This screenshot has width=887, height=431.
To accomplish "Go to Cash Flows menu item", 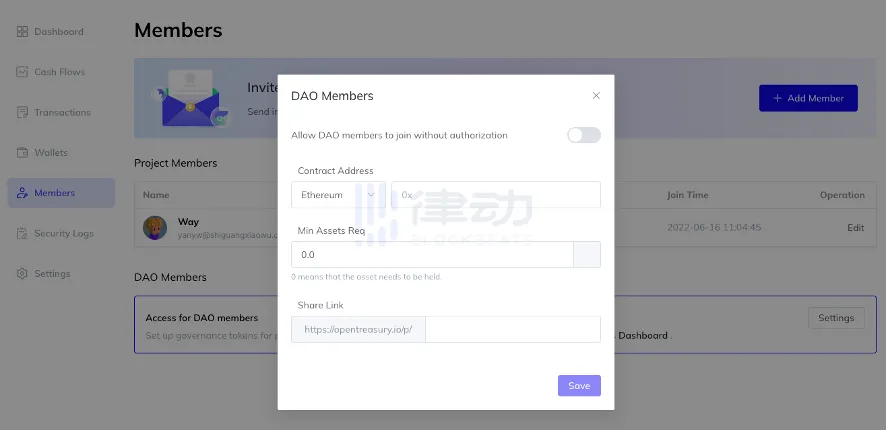I will [59, 72].
